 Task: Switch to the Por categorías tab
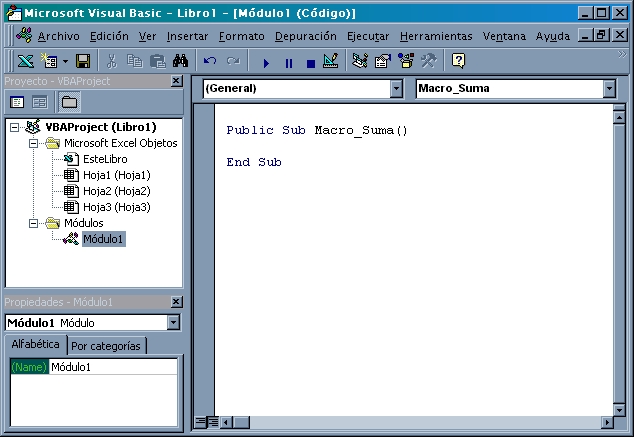tap(107, 346)
